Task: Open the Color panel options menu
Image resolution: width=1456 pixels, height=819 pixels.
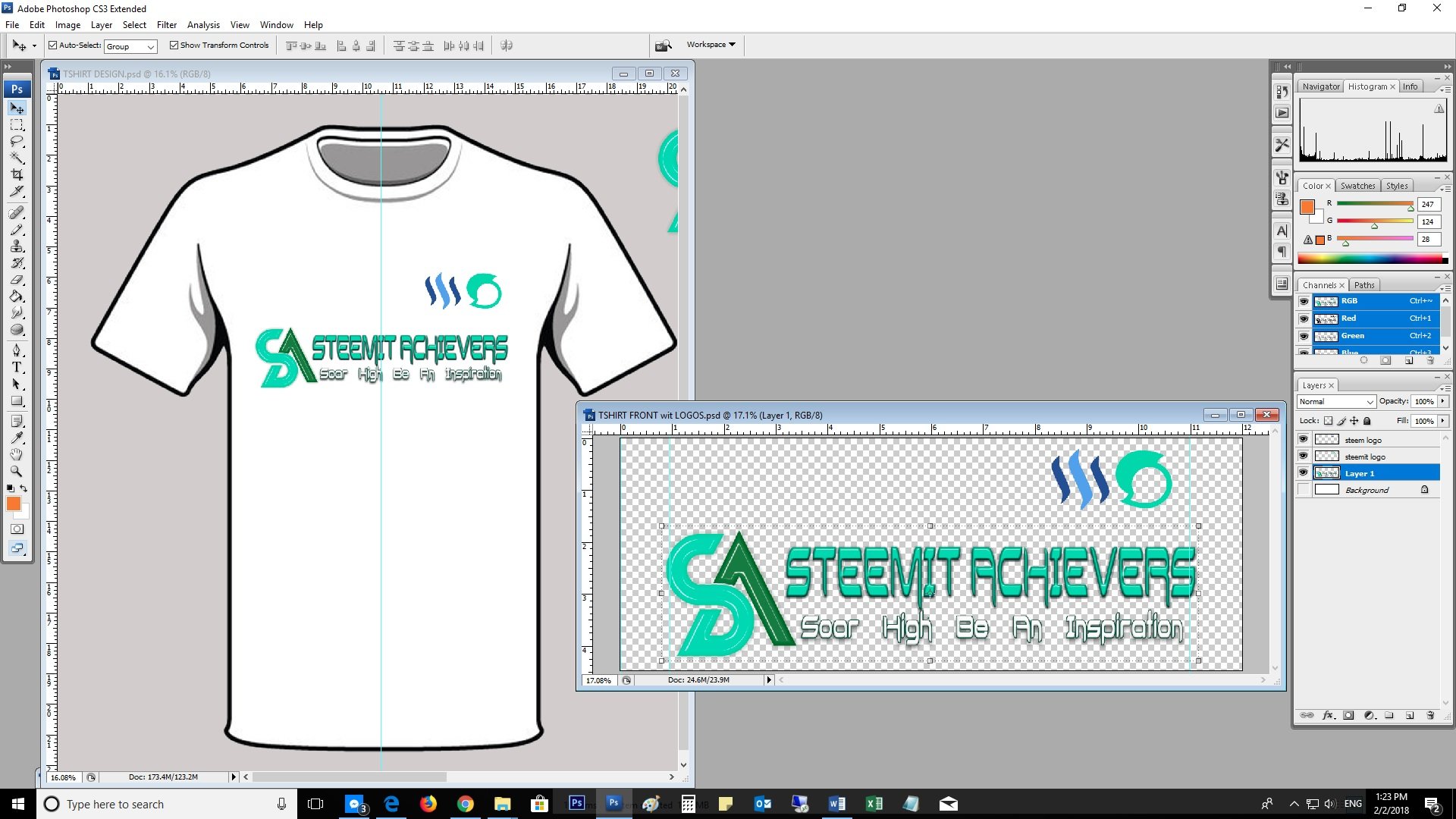Action: click(x=1445, y=188)
